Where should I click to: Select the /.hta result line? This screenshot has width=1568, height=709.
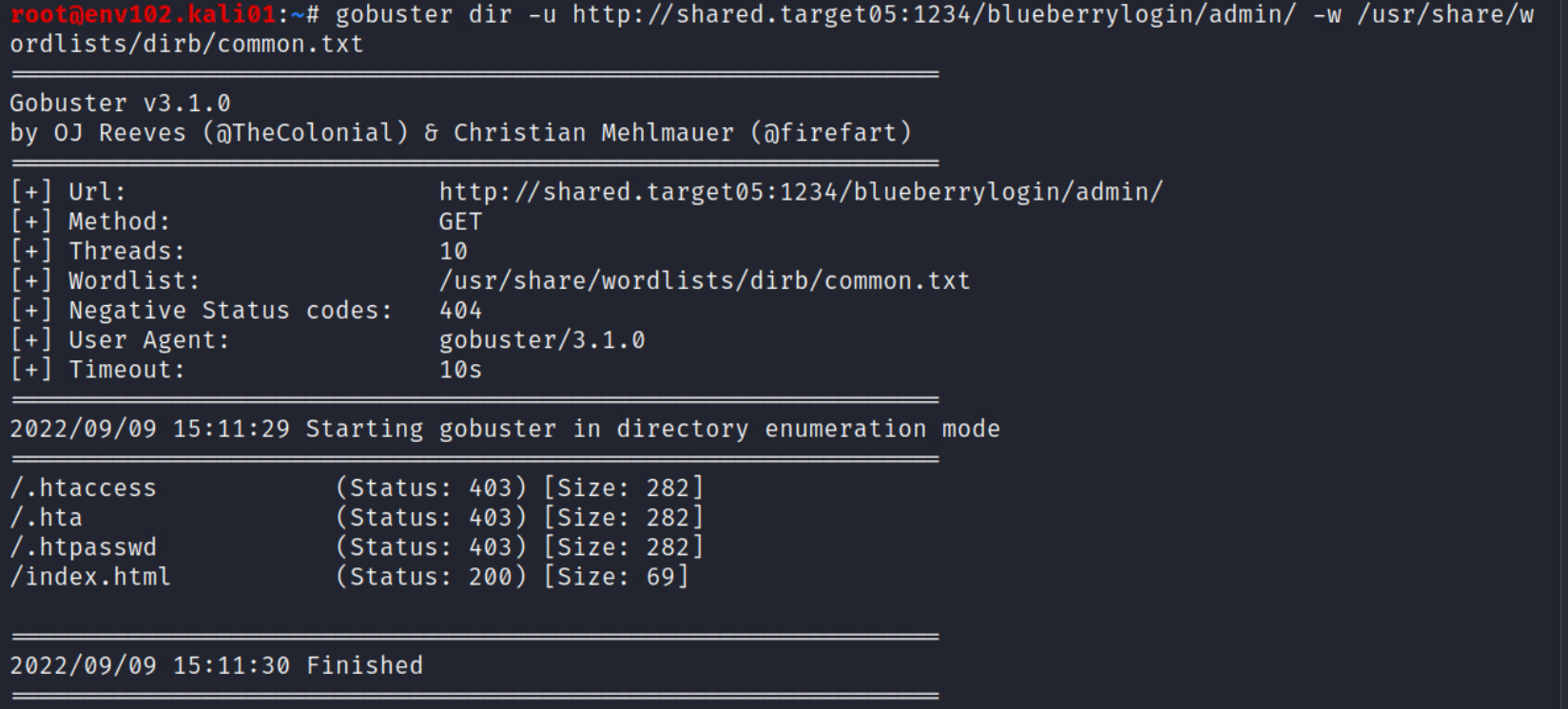pyautogui.click(x=46, y=518)
